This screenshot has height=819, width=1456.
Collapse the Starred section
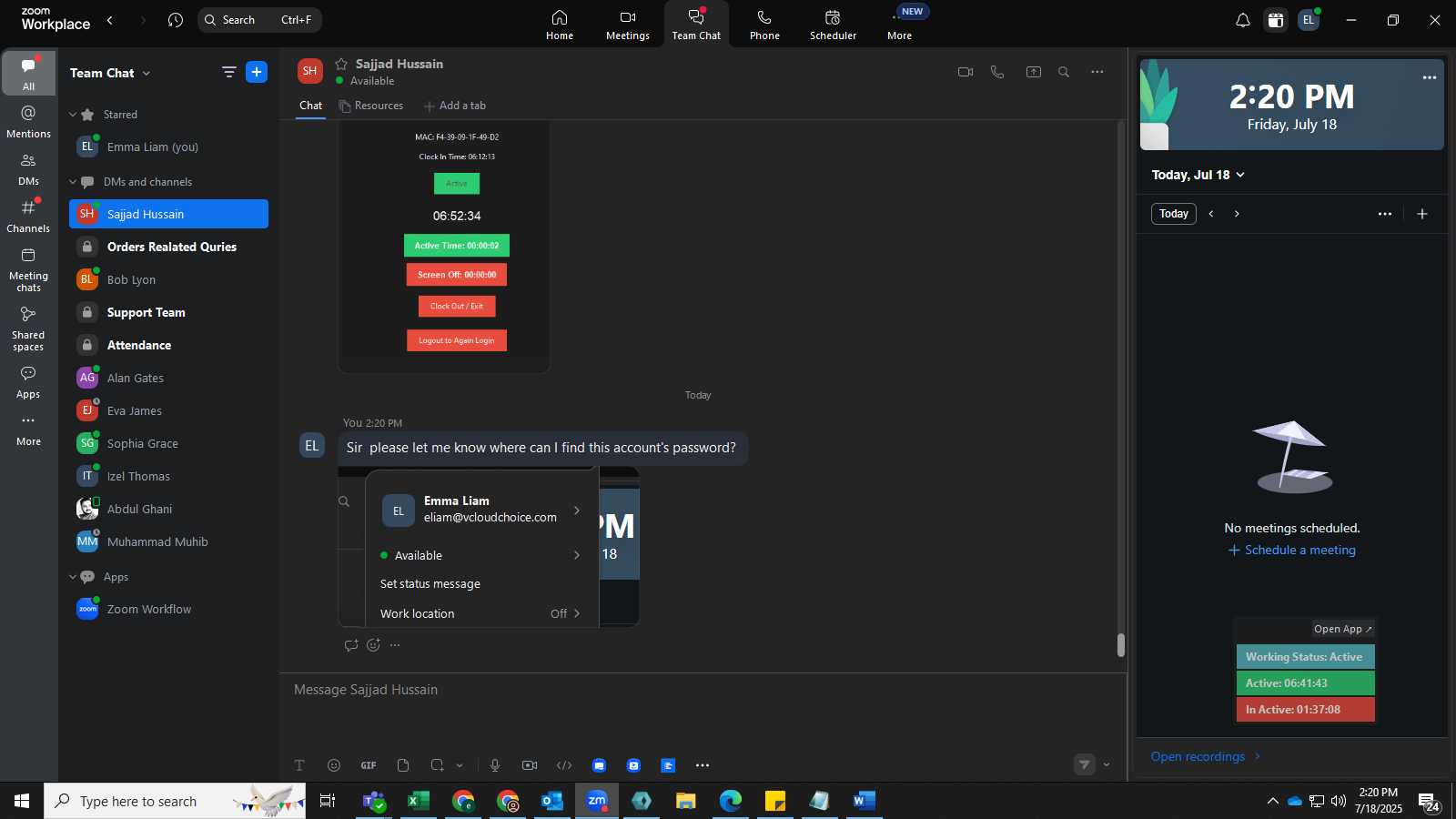(73, 115)
